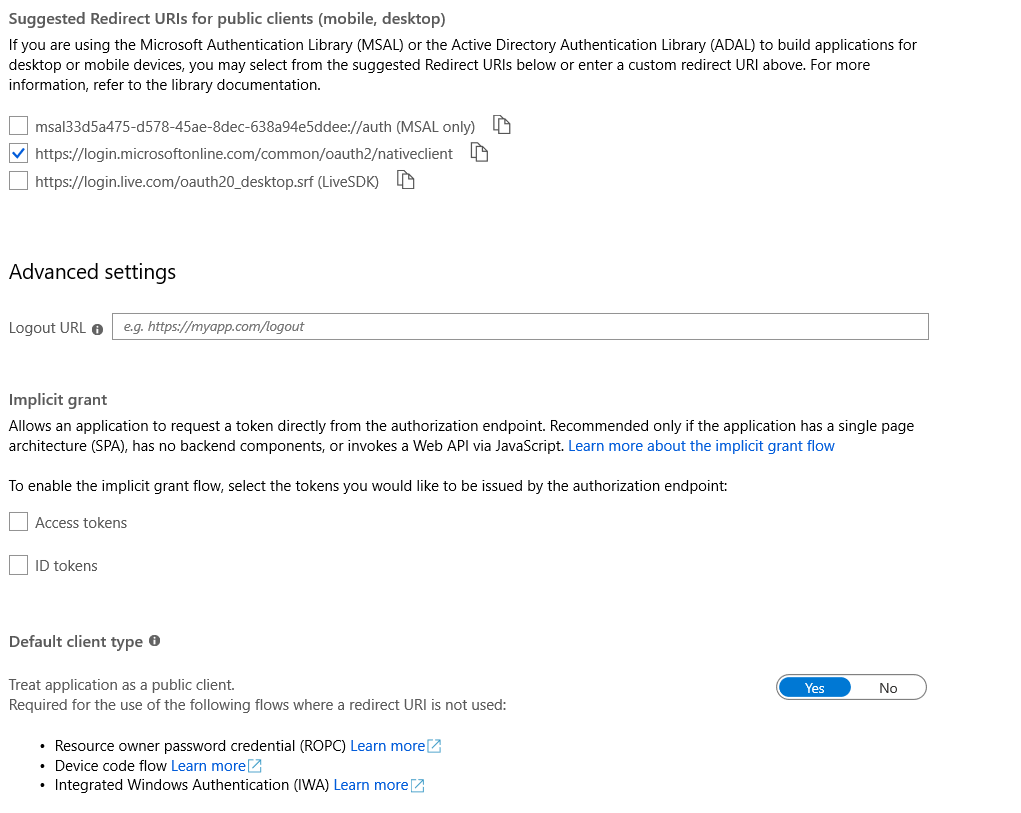Copy the MSAL redirect URI
Viewport: 1021px width, 813px height.
click(x=501, y=125)
